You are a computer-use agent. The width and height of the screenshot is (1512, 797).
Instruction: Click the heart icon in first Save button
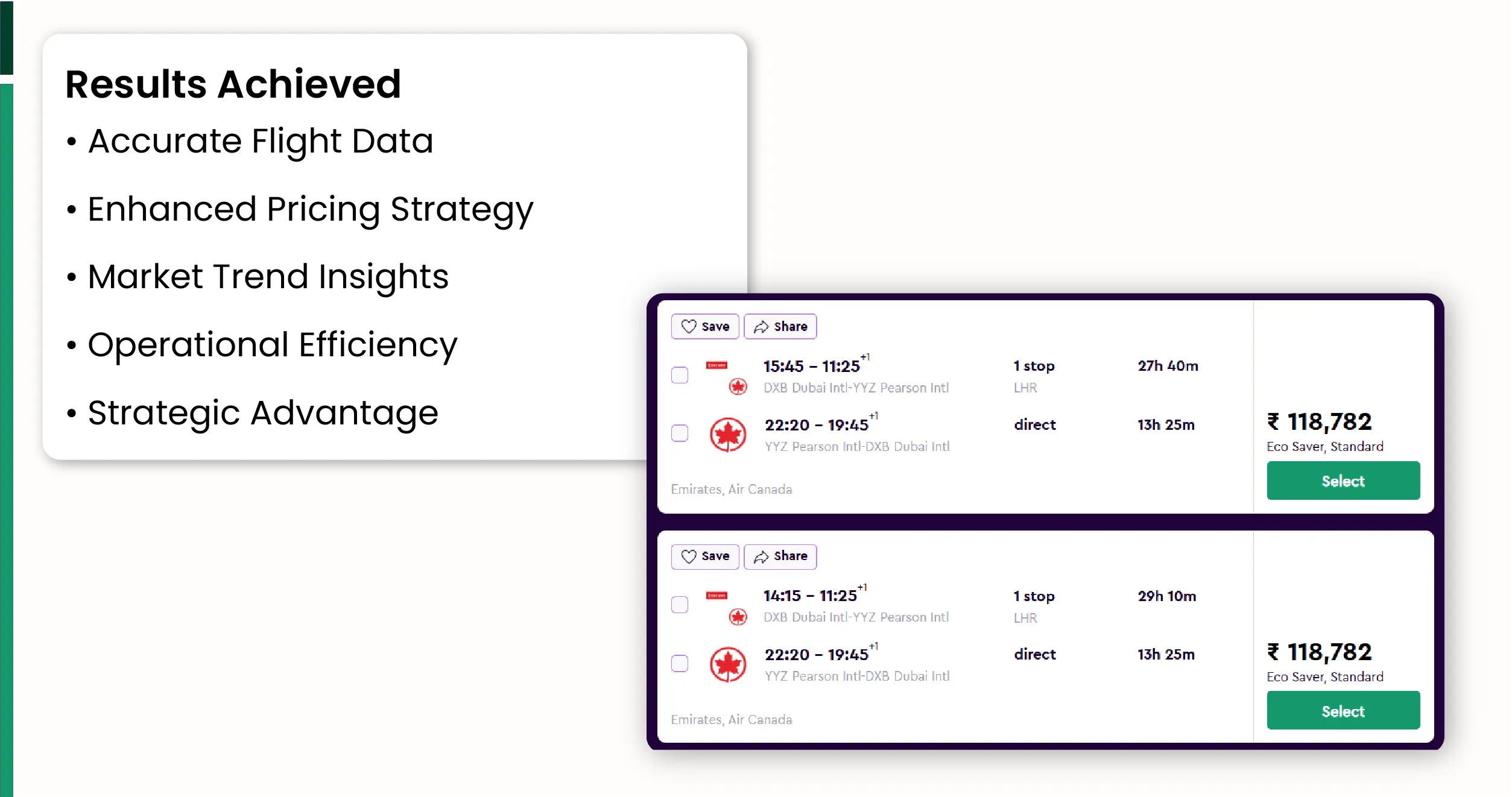click(x=688, y=326)
